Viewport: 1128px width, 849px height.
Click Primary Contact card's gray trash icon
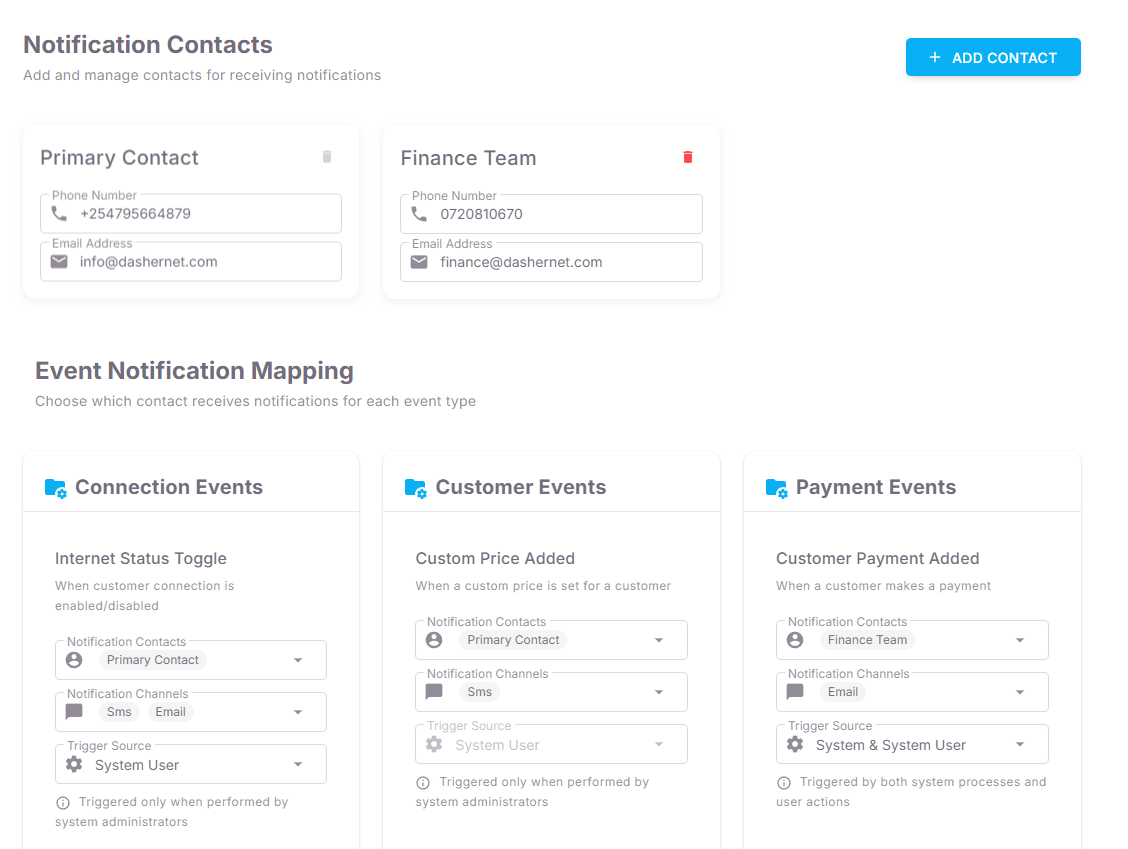point(326,157)
